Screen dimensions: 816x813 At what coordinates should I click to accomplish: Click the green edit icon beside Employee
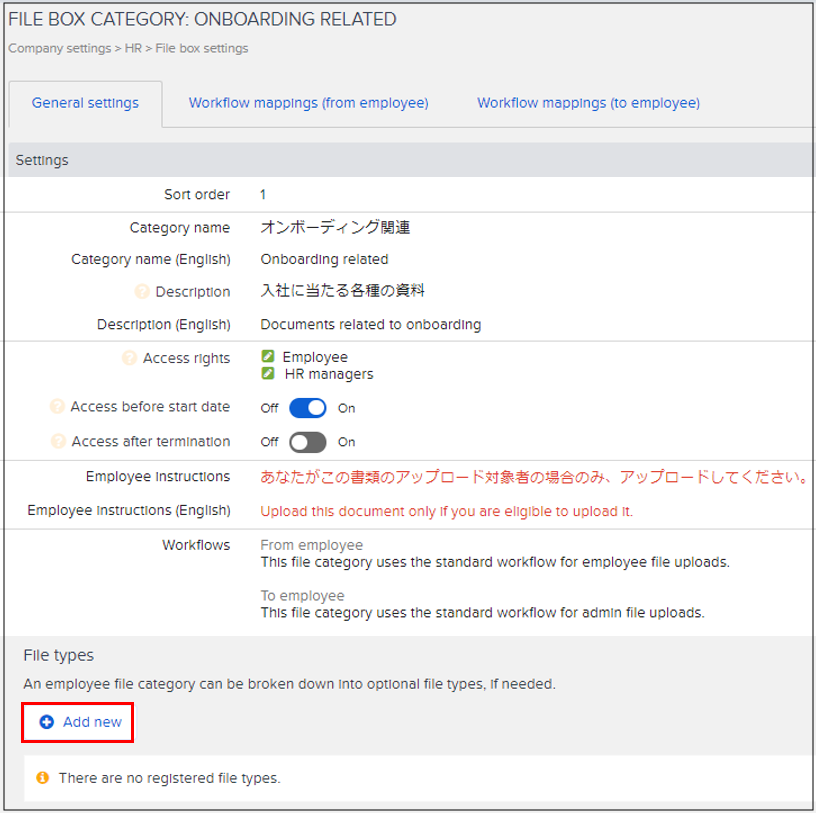[268, 357]
